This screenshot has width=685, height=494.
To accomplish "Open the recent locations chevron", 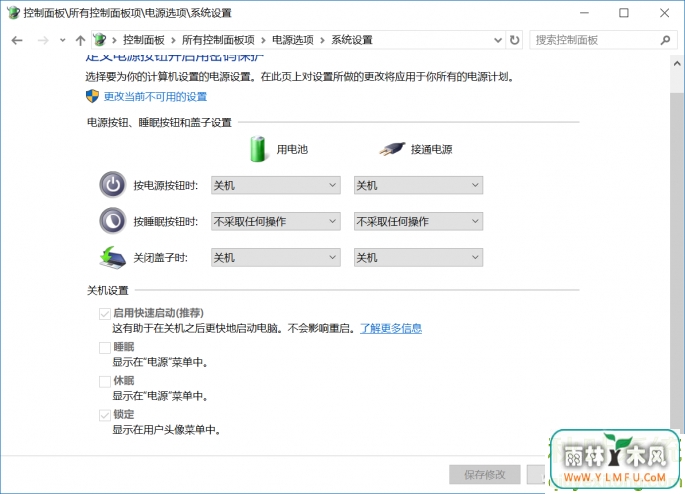I will [x=62, y=41].
